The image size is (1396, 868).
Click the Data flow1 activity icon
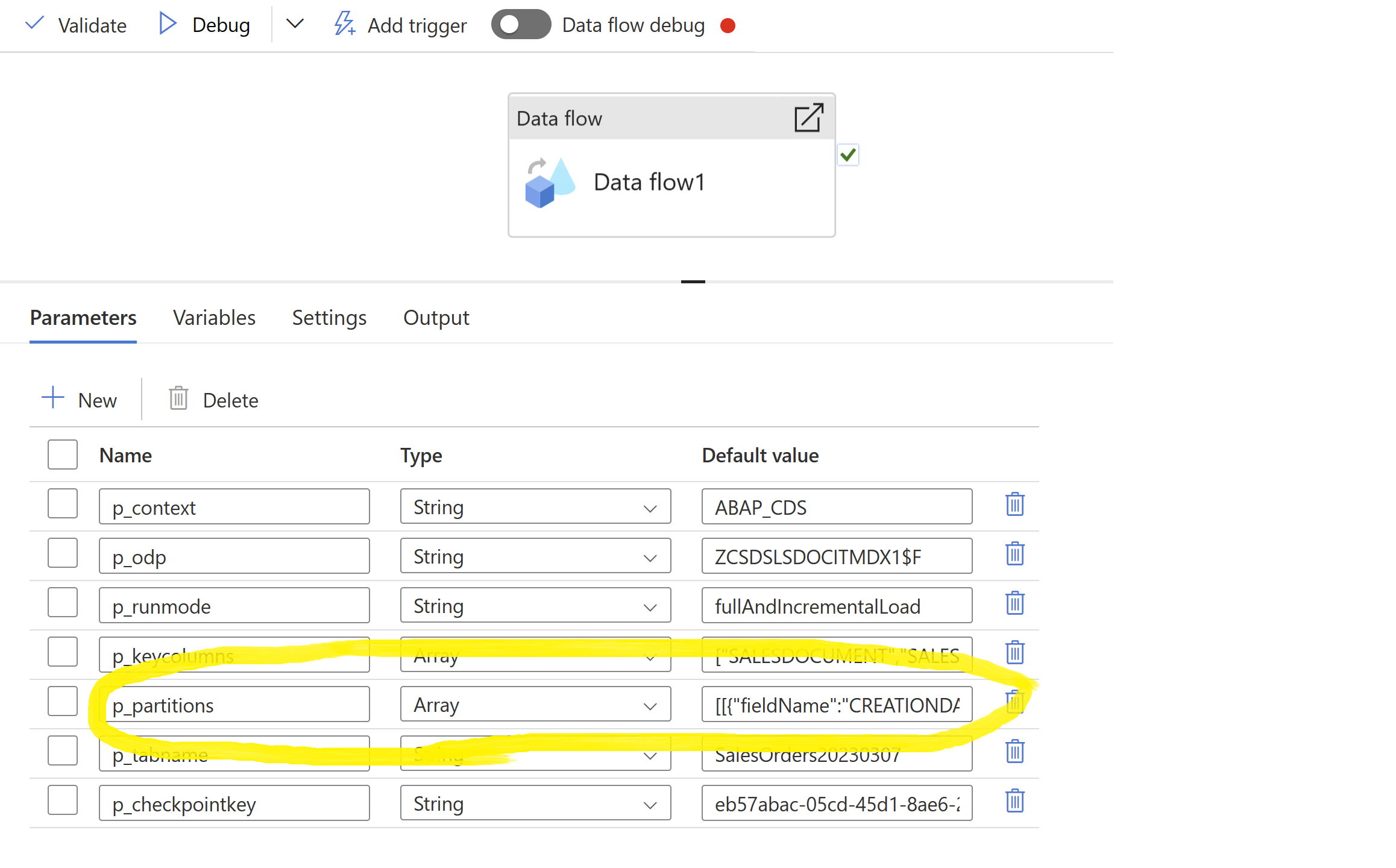point(549,183)
